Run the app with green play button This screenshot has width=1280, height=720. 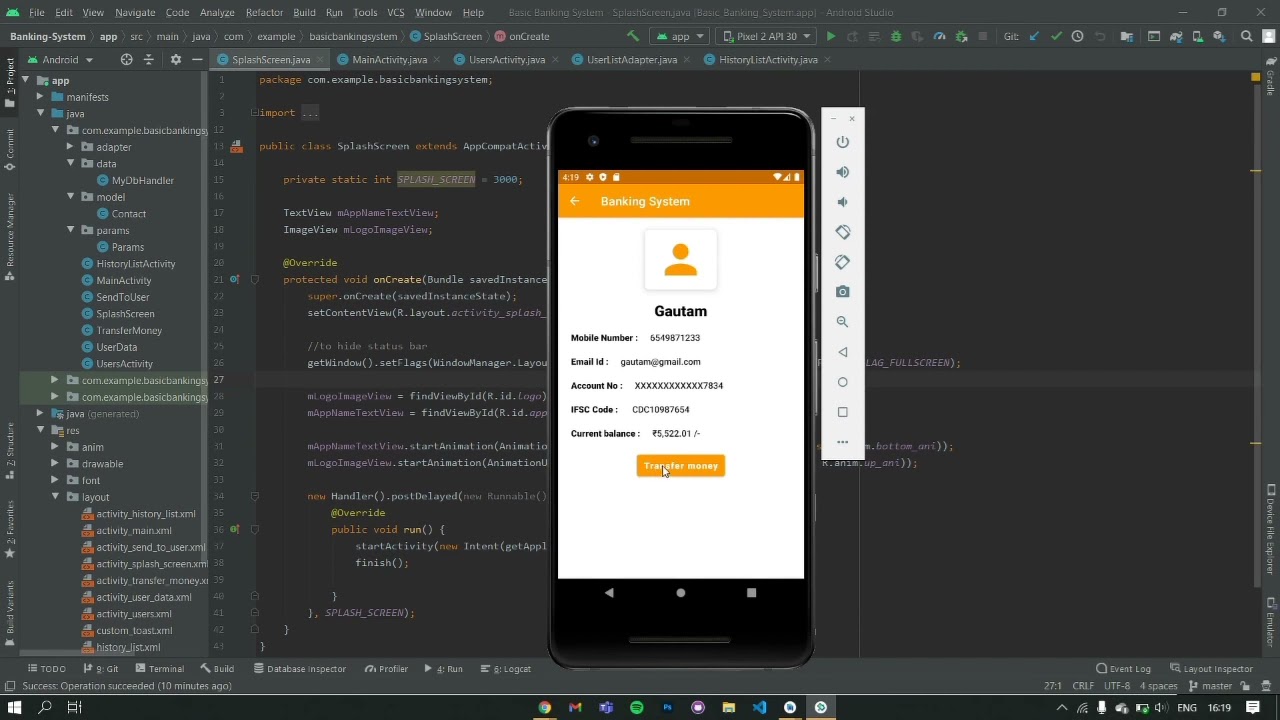coord(830,36)
